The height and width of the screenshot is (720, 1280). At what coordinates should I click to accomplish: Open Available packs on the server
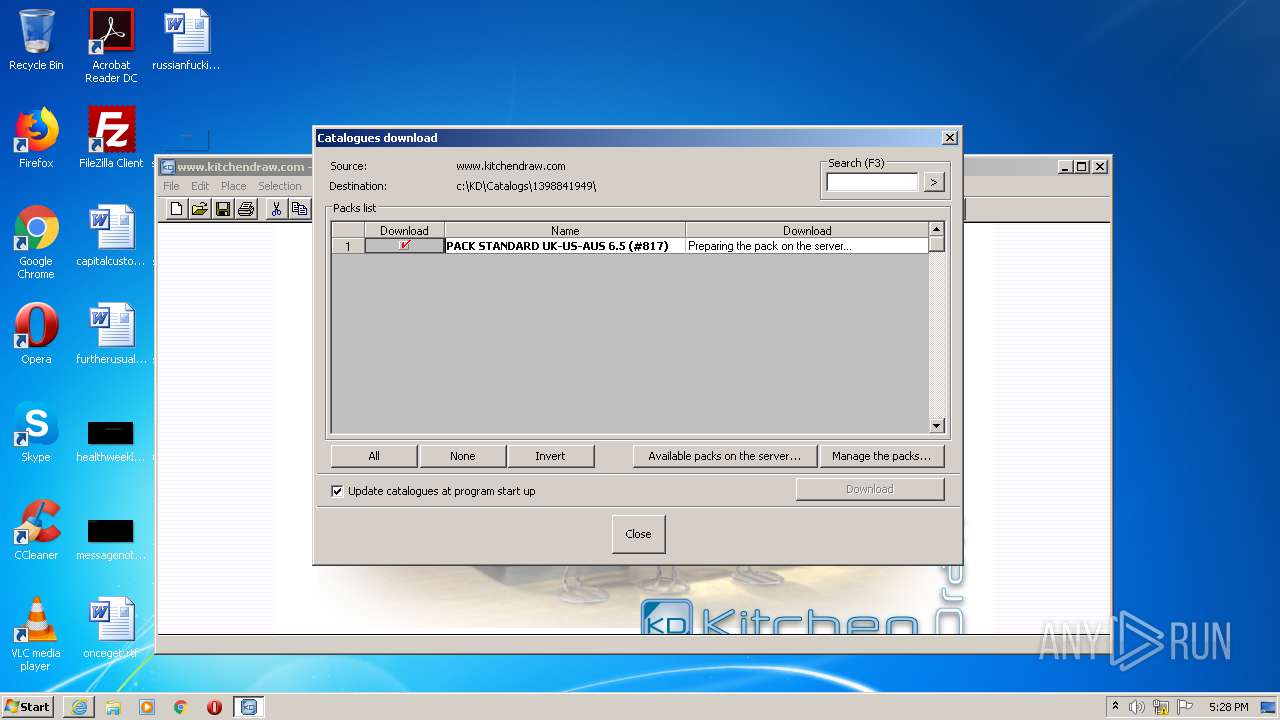tap(724, 456)
